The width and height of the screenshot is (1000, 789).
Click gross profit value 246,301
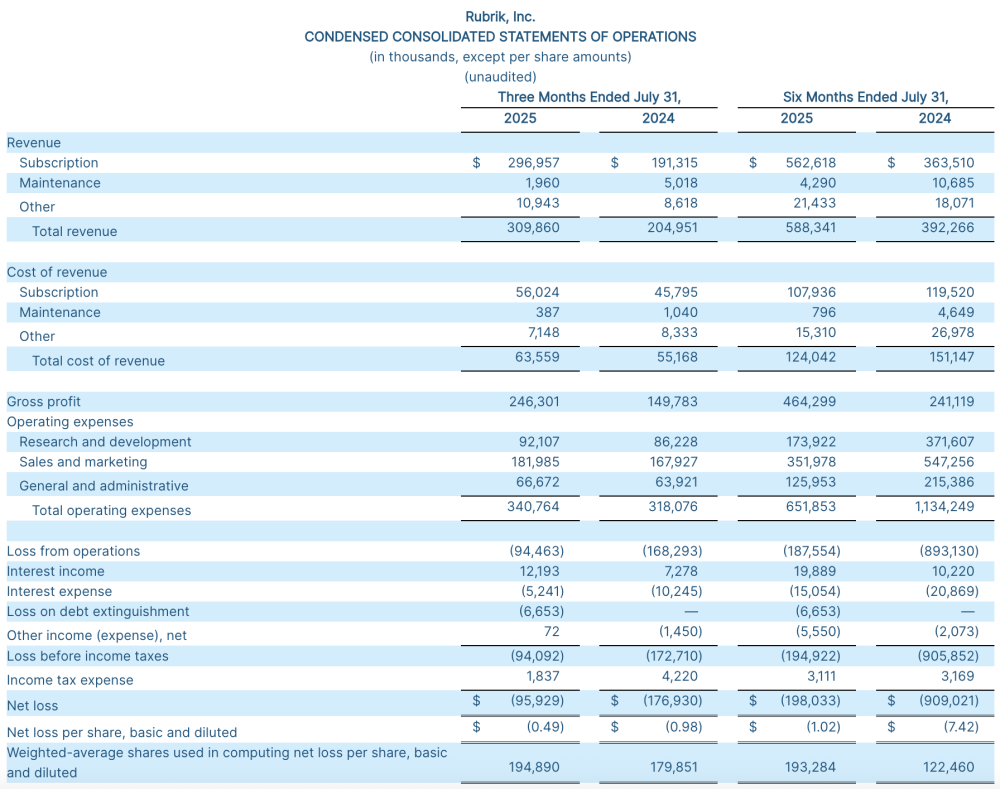pyautogui.click(x=534, y=402)
